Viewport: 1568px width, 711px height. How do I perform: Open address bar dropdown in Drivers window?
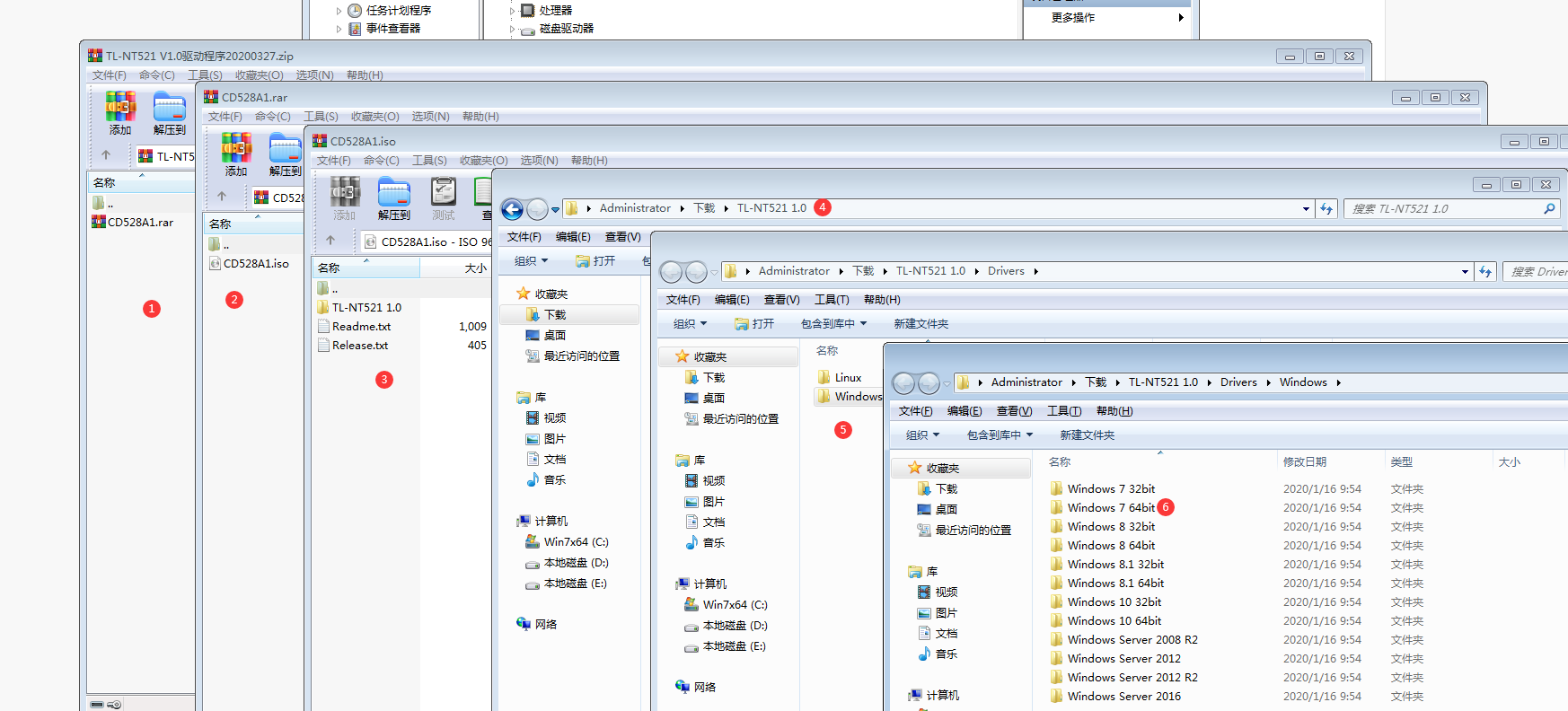(1465, 271)
